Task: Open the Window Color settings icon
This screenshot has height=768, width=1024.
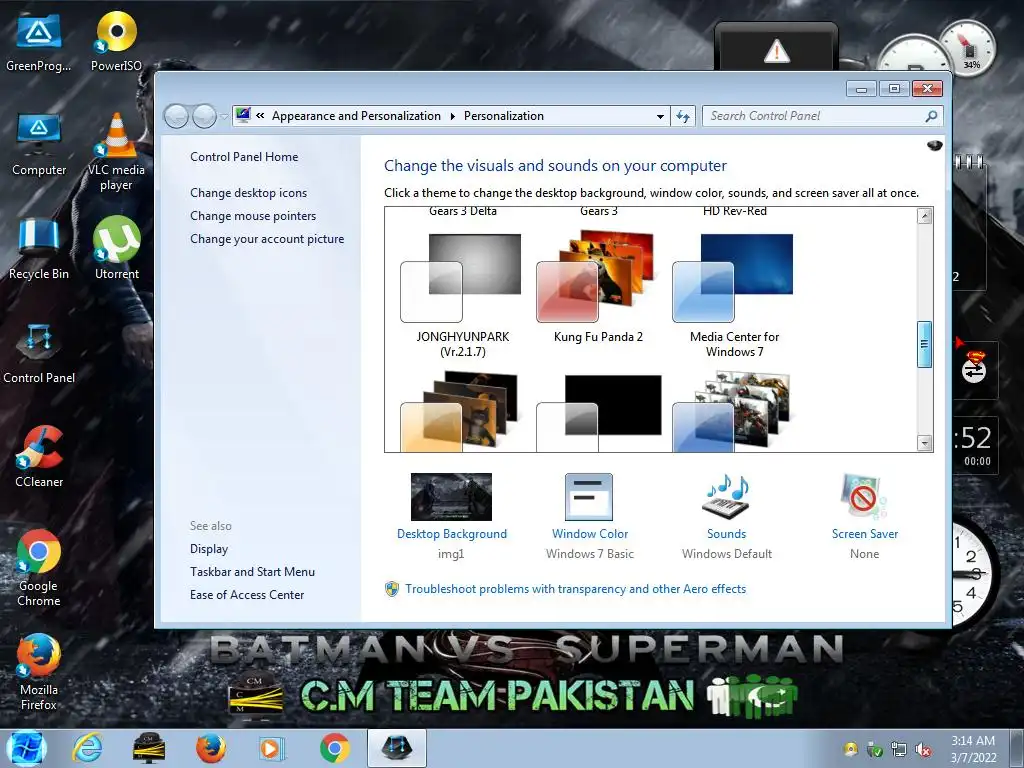Action: pos(589,497)
